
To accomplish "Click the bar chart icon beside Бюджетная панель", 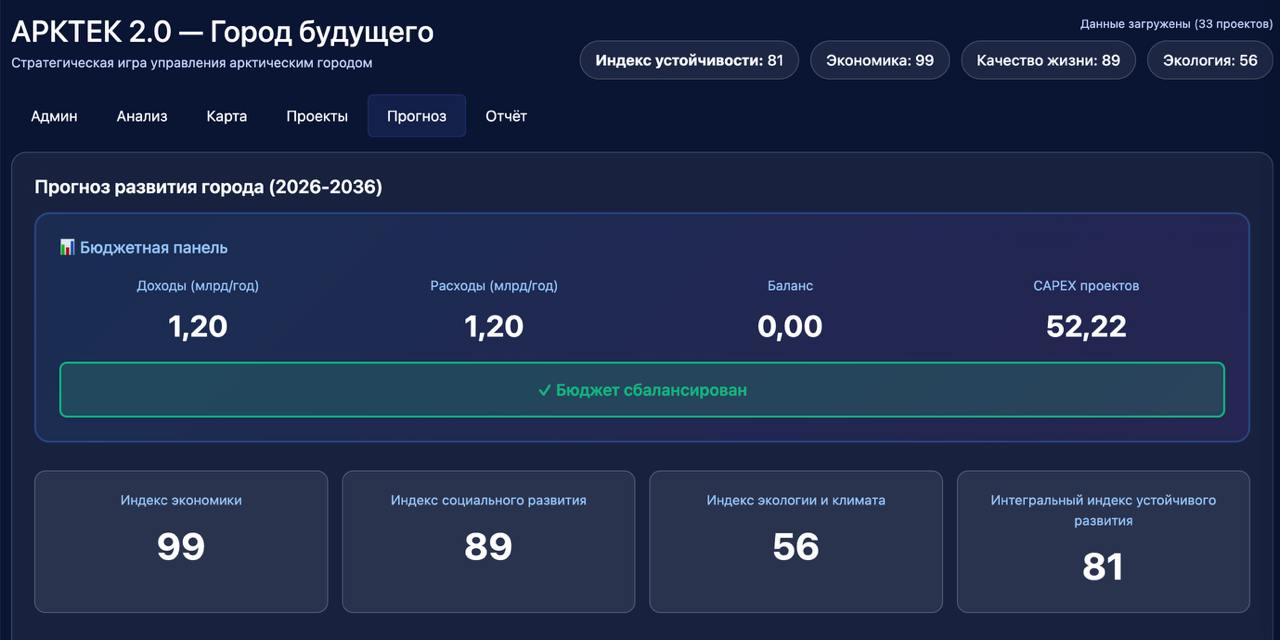I will [67, 247].
